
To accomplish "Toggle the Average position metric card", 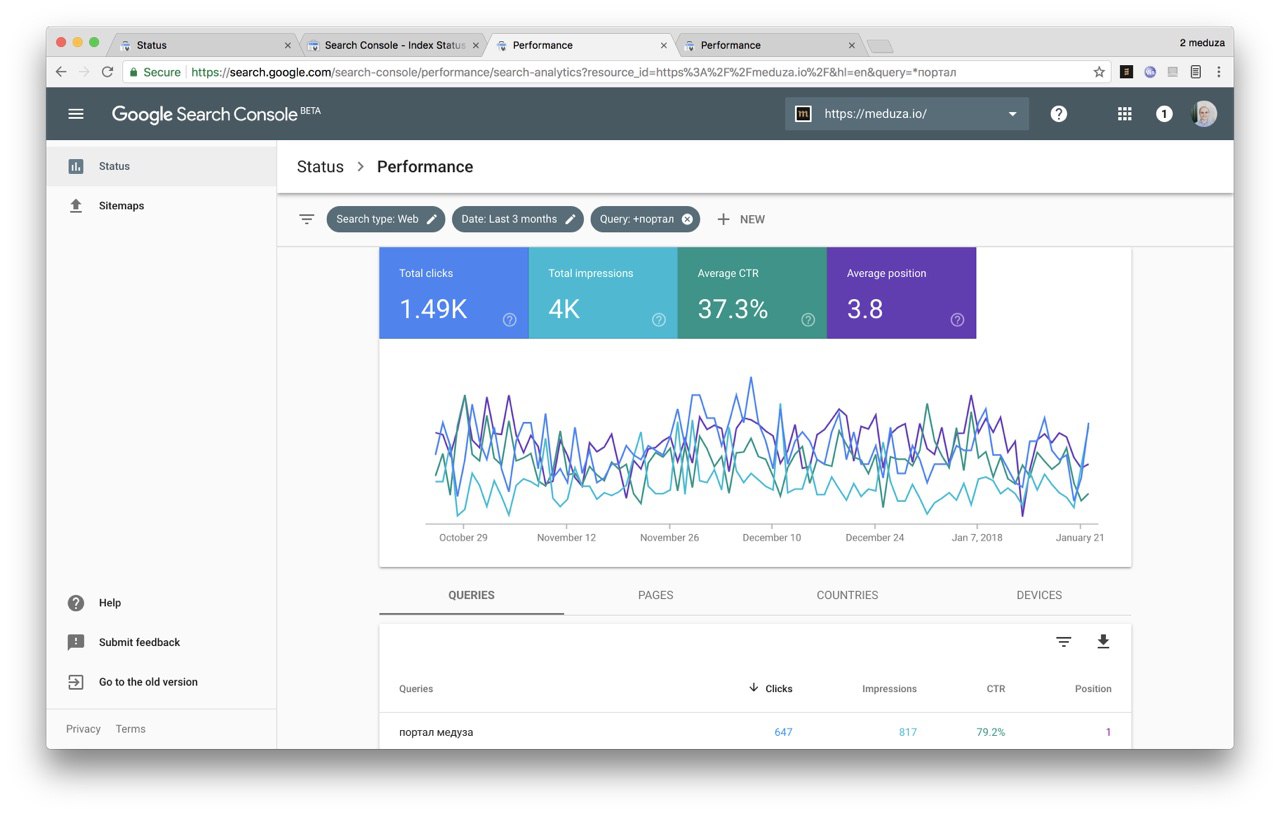I will tap(901, 293).
